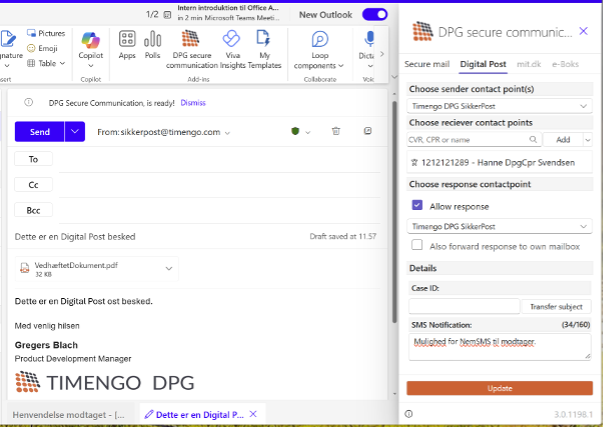The image size is (604, 428).
Task: Start Dictate from the ribbon
Action: pos(368,49)
